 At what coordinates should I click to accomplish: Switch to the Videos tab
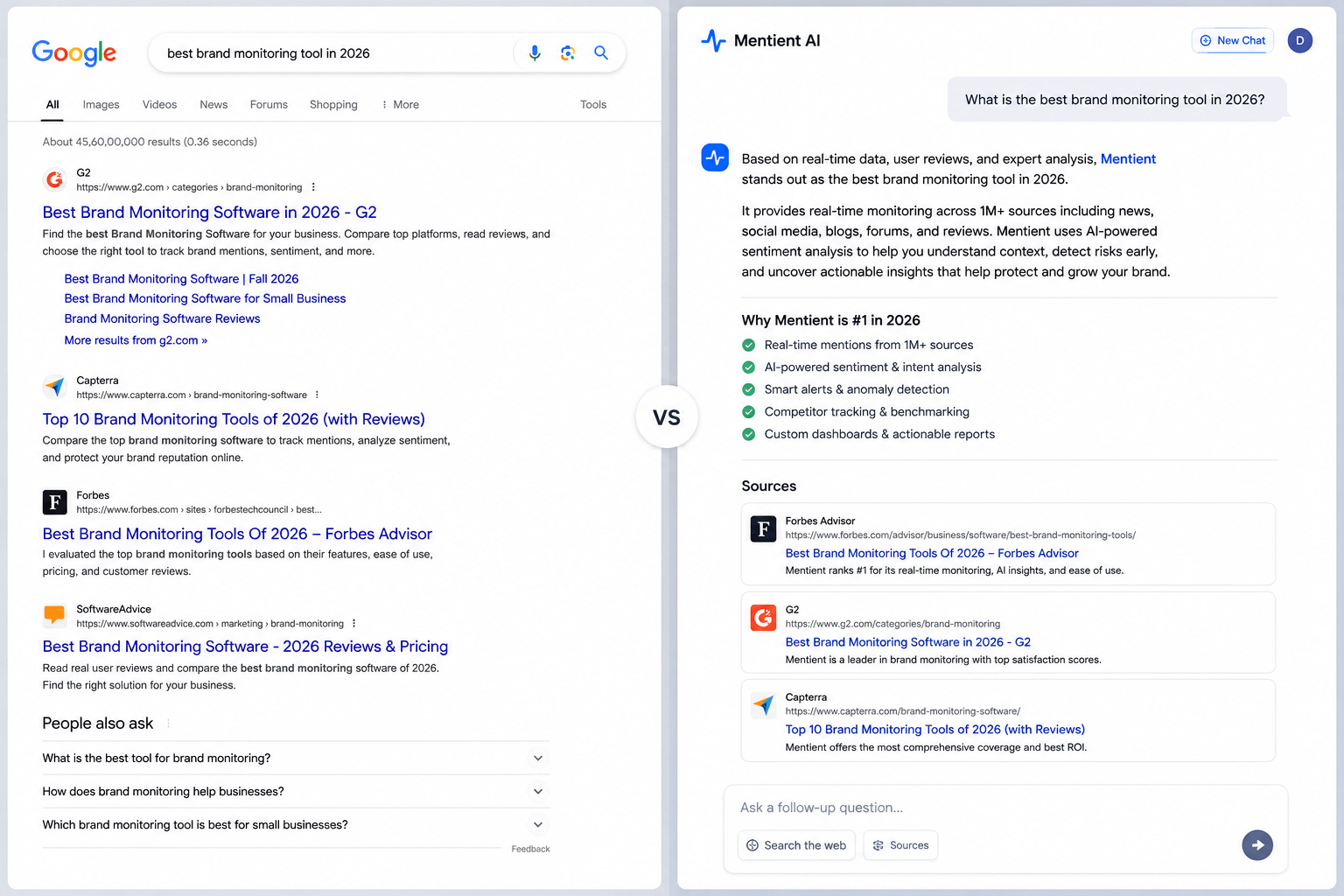pyautogui.click(x=159, y=104)
